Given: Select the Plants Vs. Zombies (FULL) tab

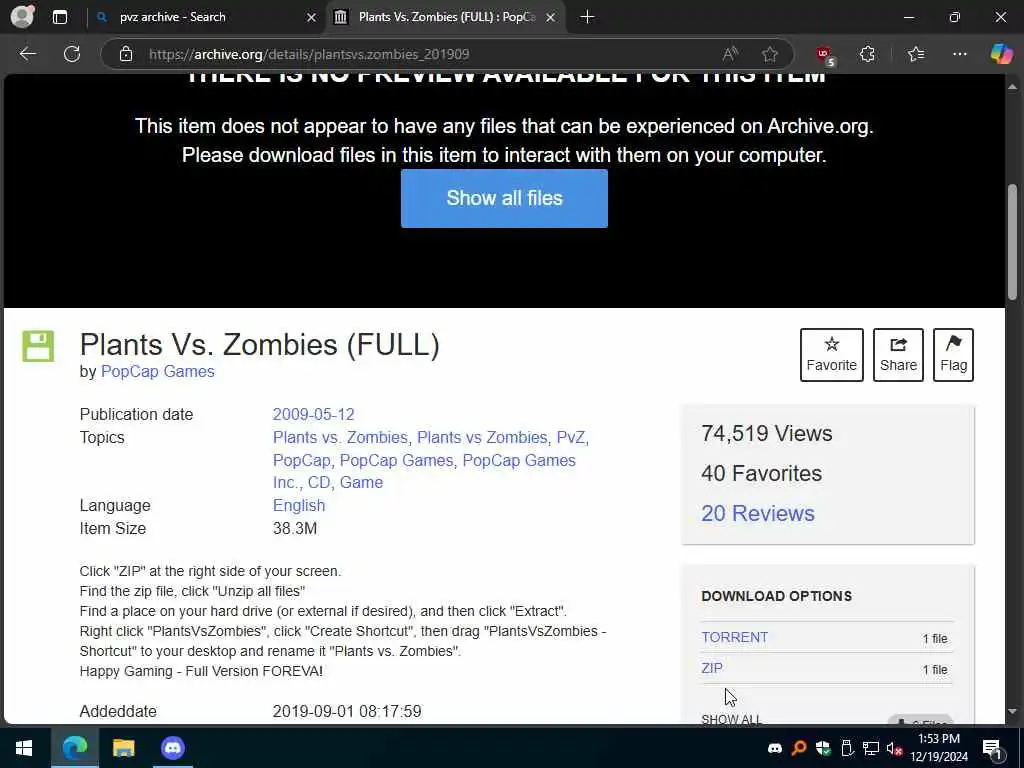Looking at the screenshot, I should [447, 17].
